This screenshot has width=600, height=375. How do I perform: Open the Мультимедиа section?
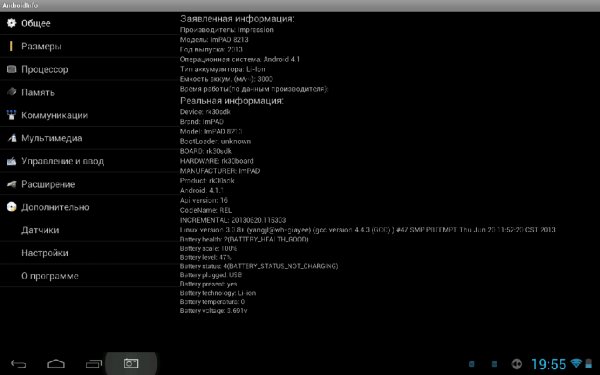(x=89, y=138)
